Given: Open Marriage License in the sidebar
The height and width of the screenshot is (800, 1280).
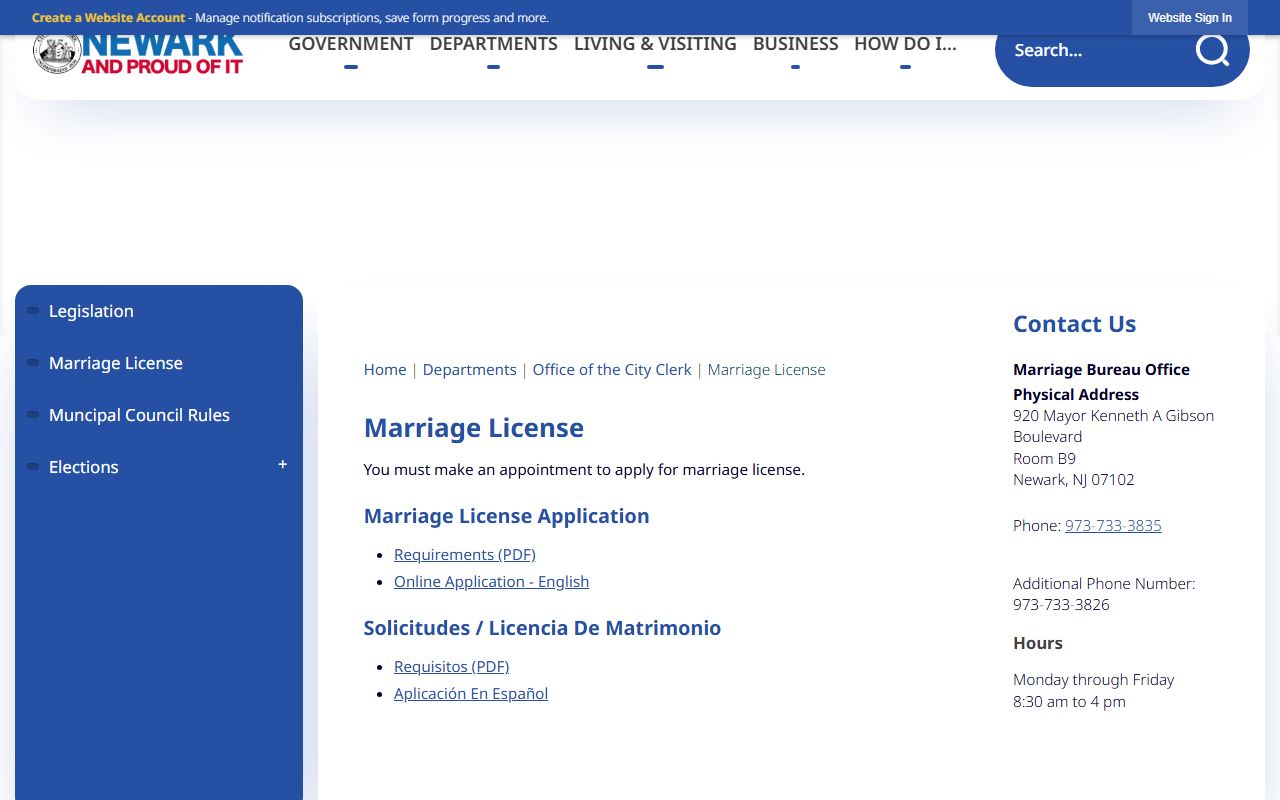Looking at the screenshot, I should coord(116,363).
